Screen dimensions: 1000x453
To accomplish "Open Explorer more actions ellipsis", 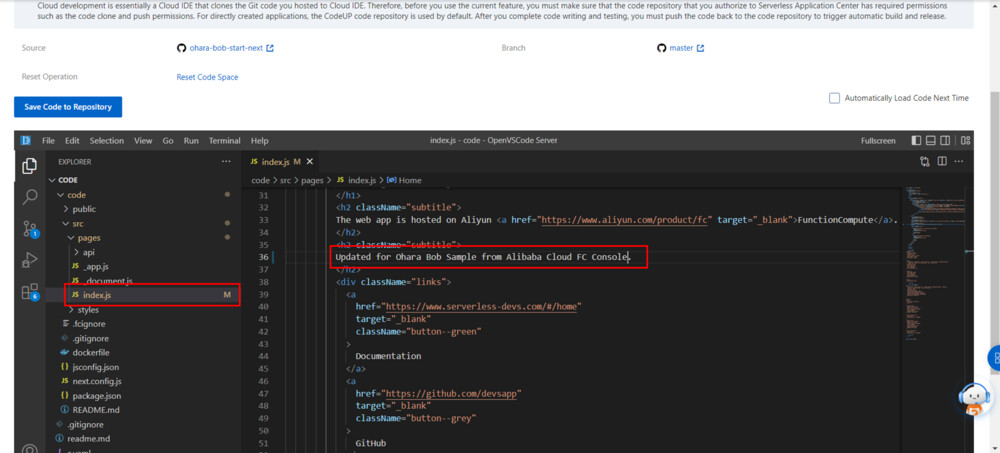I will pos(226,161).
